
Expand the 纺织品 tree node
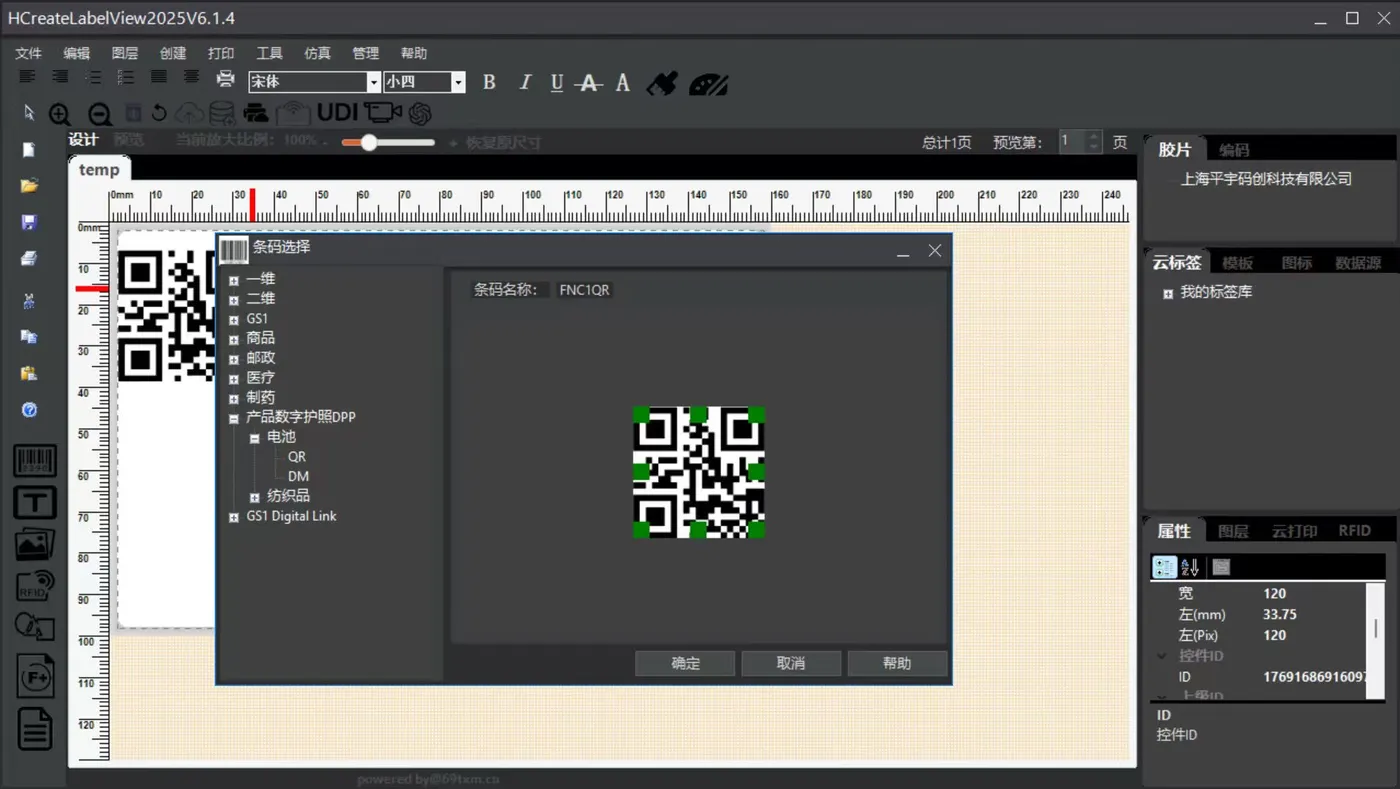coord(255,497)
